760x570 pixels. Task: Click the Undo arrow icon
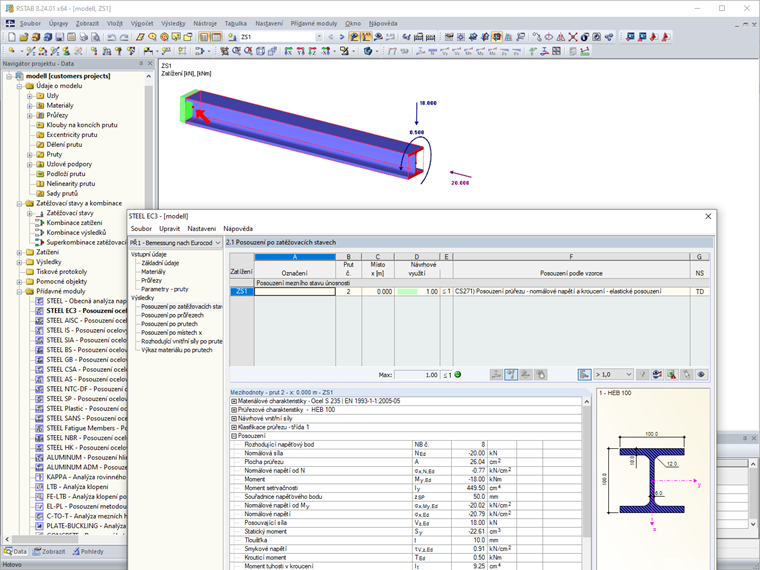[x=112, y=37]
